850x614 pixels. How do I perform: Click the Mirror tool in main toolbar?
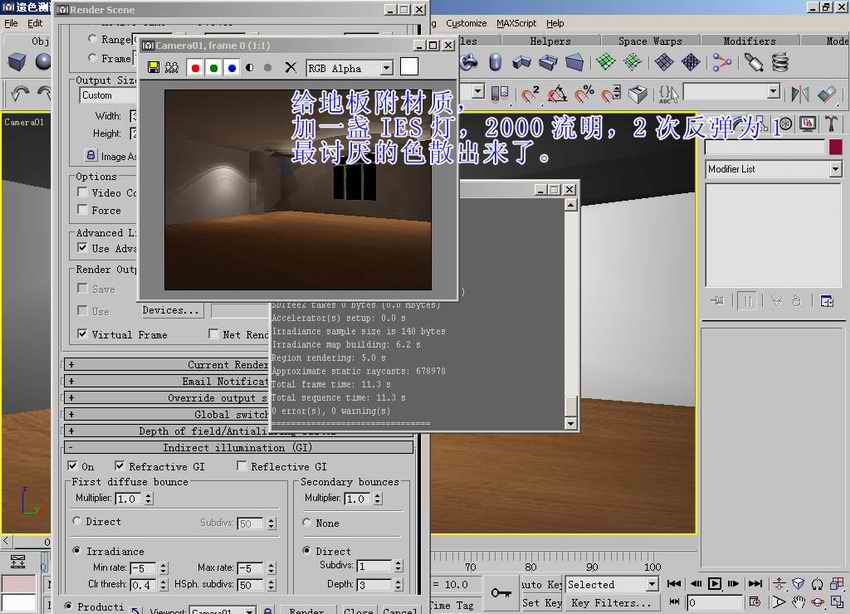[x=799, y=93]
